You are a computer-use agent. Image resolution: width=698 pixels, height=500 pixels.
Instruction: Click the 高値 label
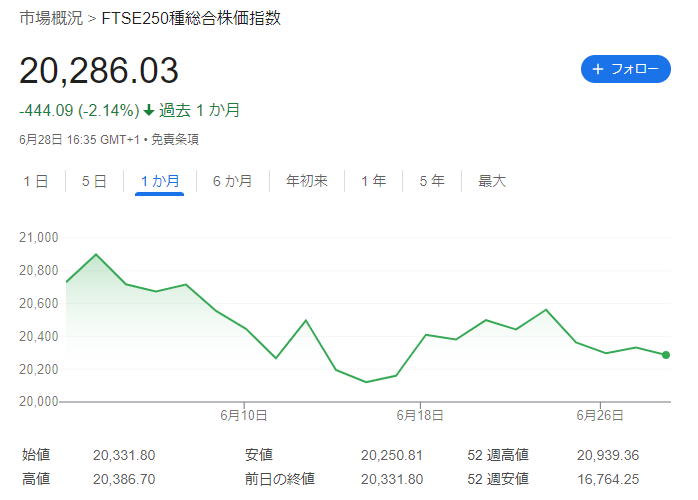click(36, 479)
